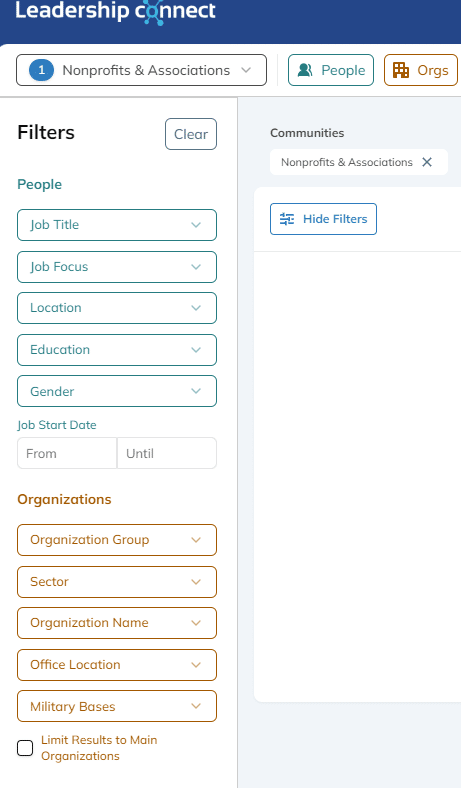Clear all filters
Image resolution: width=461 pixels, height=788 pixels.
[x=191, y=134]
